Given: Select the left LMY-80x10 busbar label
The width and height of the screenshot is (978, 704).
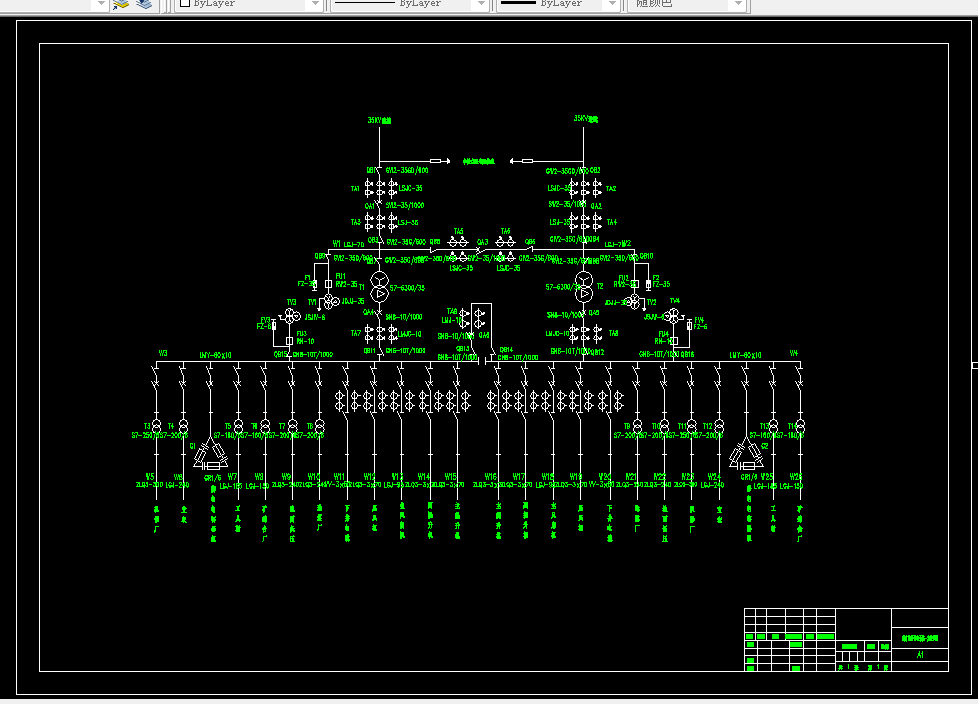Looking at the screenshot, I should tap(215, 355).
